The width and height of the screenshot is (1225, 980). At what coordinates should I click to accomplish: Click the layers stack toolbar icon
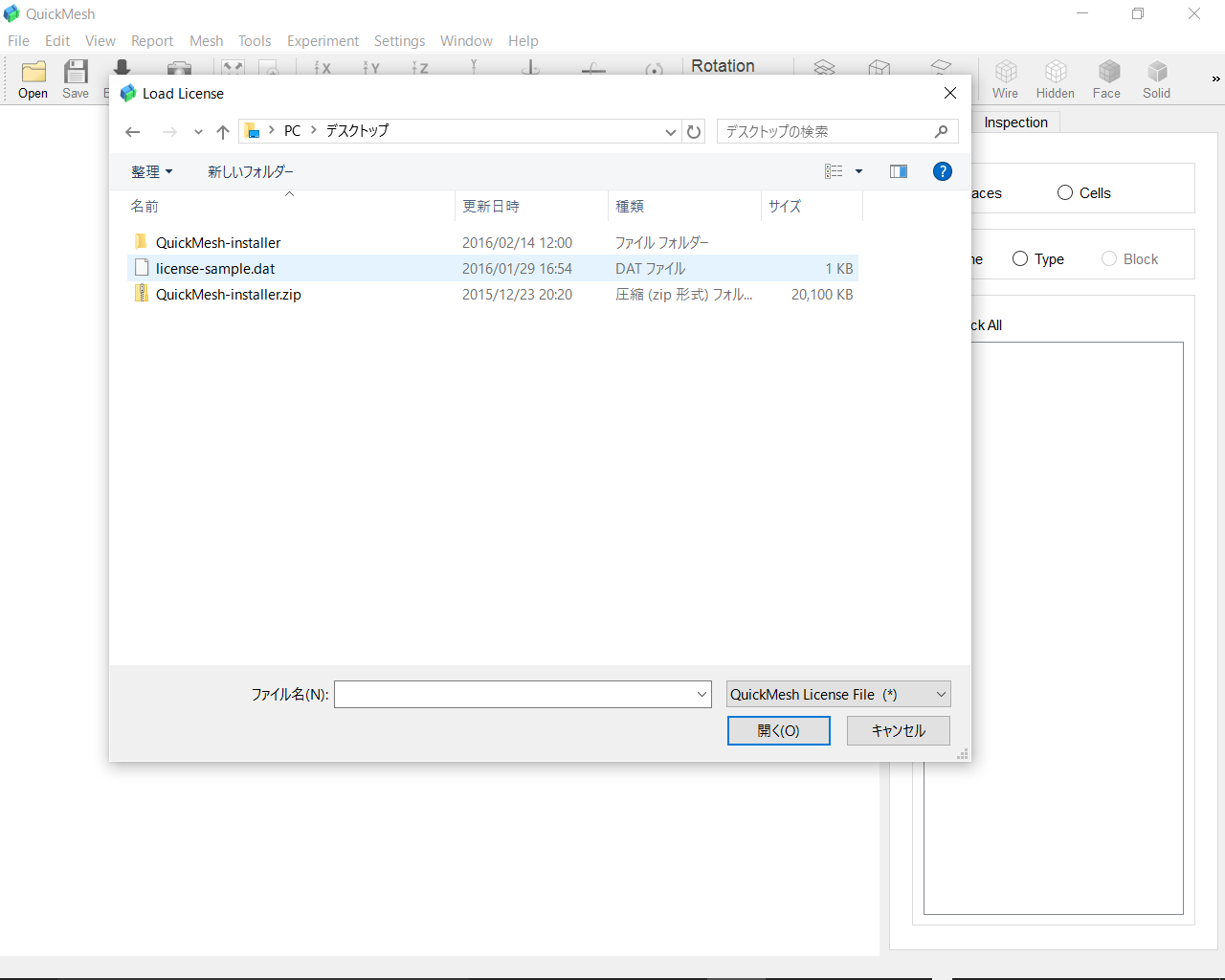[x=824, y=68]
